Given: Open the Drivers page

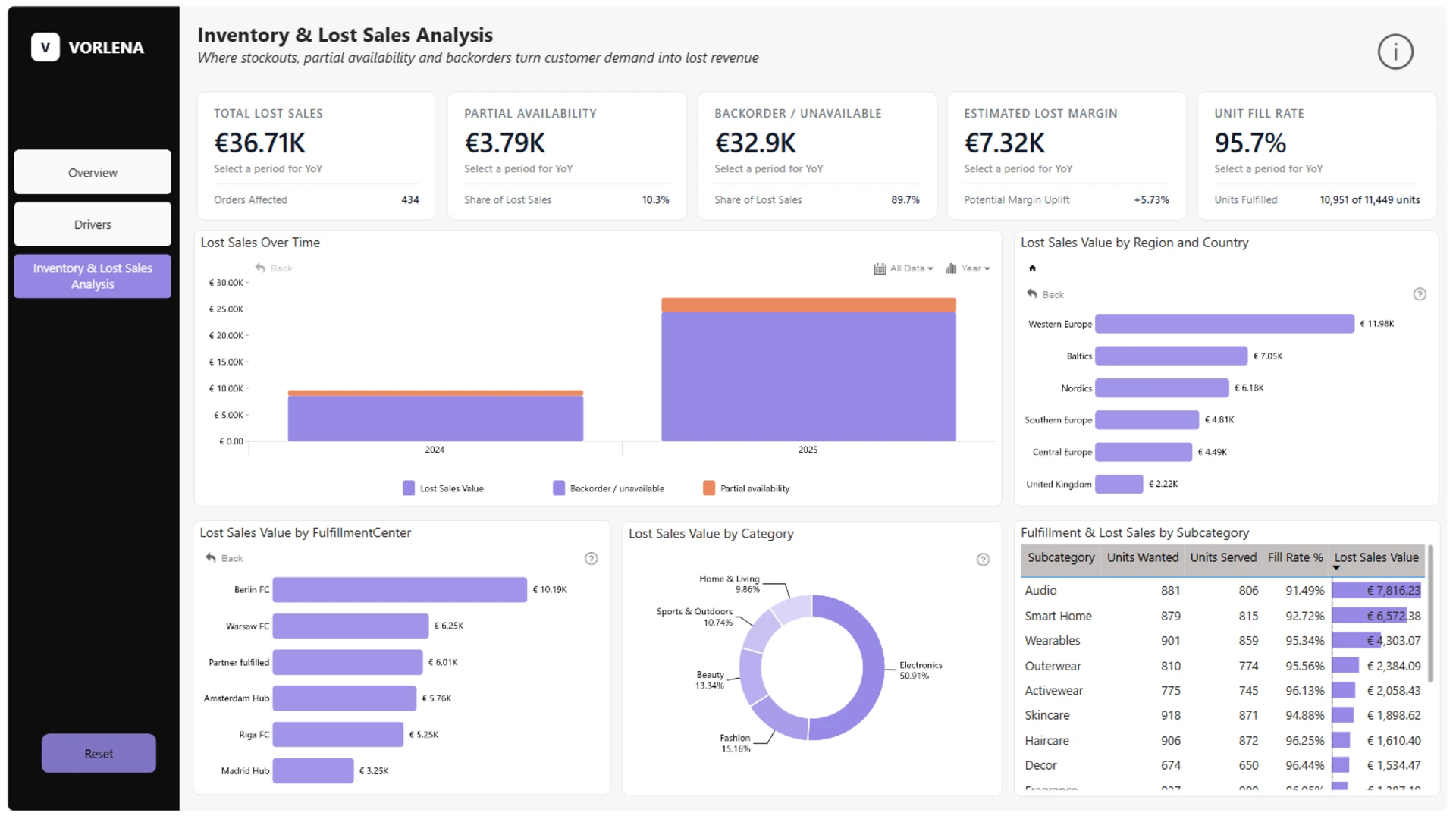Looking at the screenshot, I should tap(93, 224).
